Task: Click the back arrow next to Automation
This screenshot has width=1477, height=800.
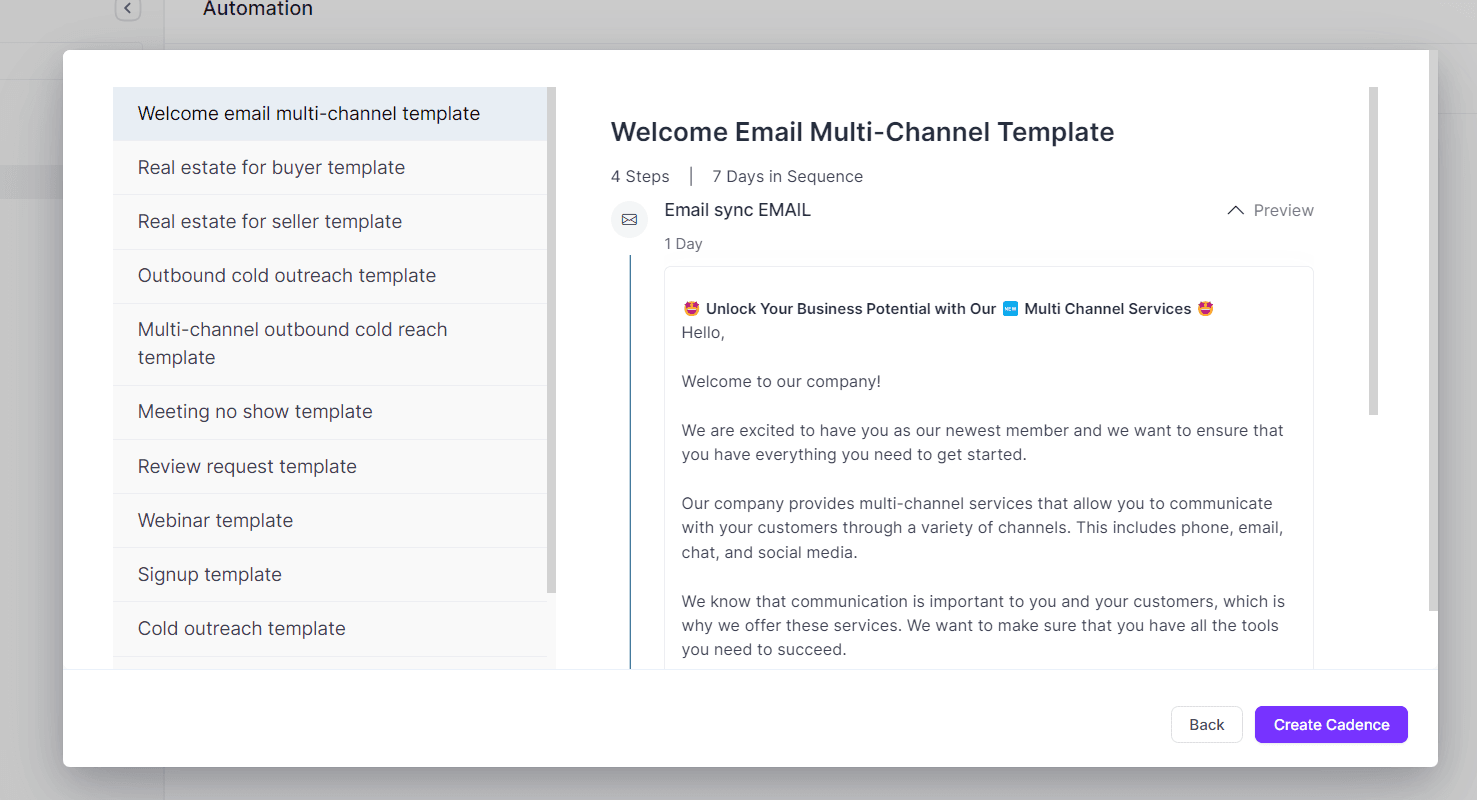Action: pos(127,9)
